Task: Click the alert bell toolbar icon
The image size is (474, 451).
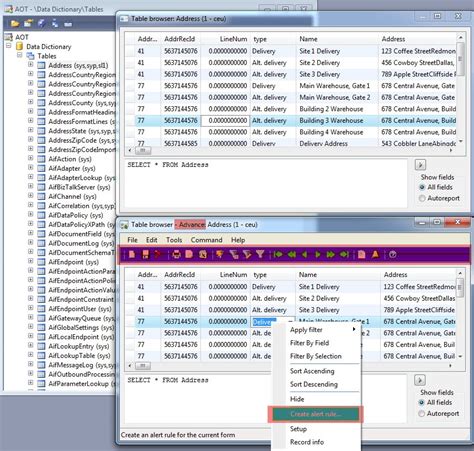Action: (x=375, y=255)
